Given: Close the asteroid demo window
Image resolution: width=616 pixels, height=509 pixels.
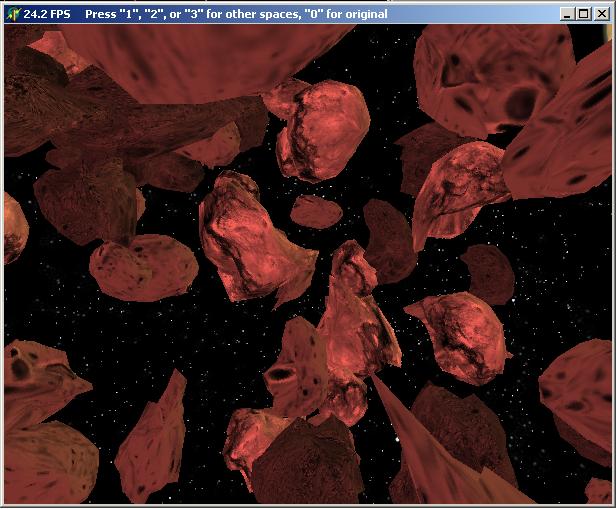Looking at the screenshot, I should coord(602,14).
